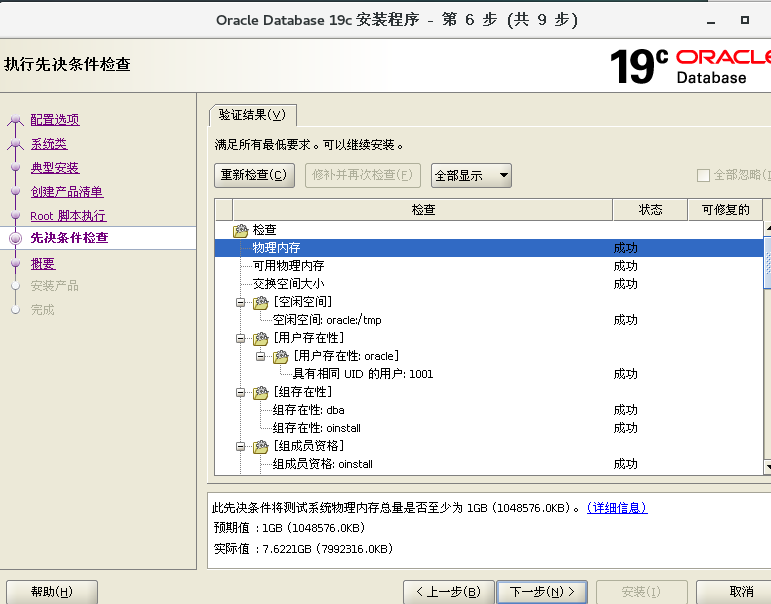Click the step bullet beside 概要
This screenshot has width=771, height=604.
(x=16, y=264)
